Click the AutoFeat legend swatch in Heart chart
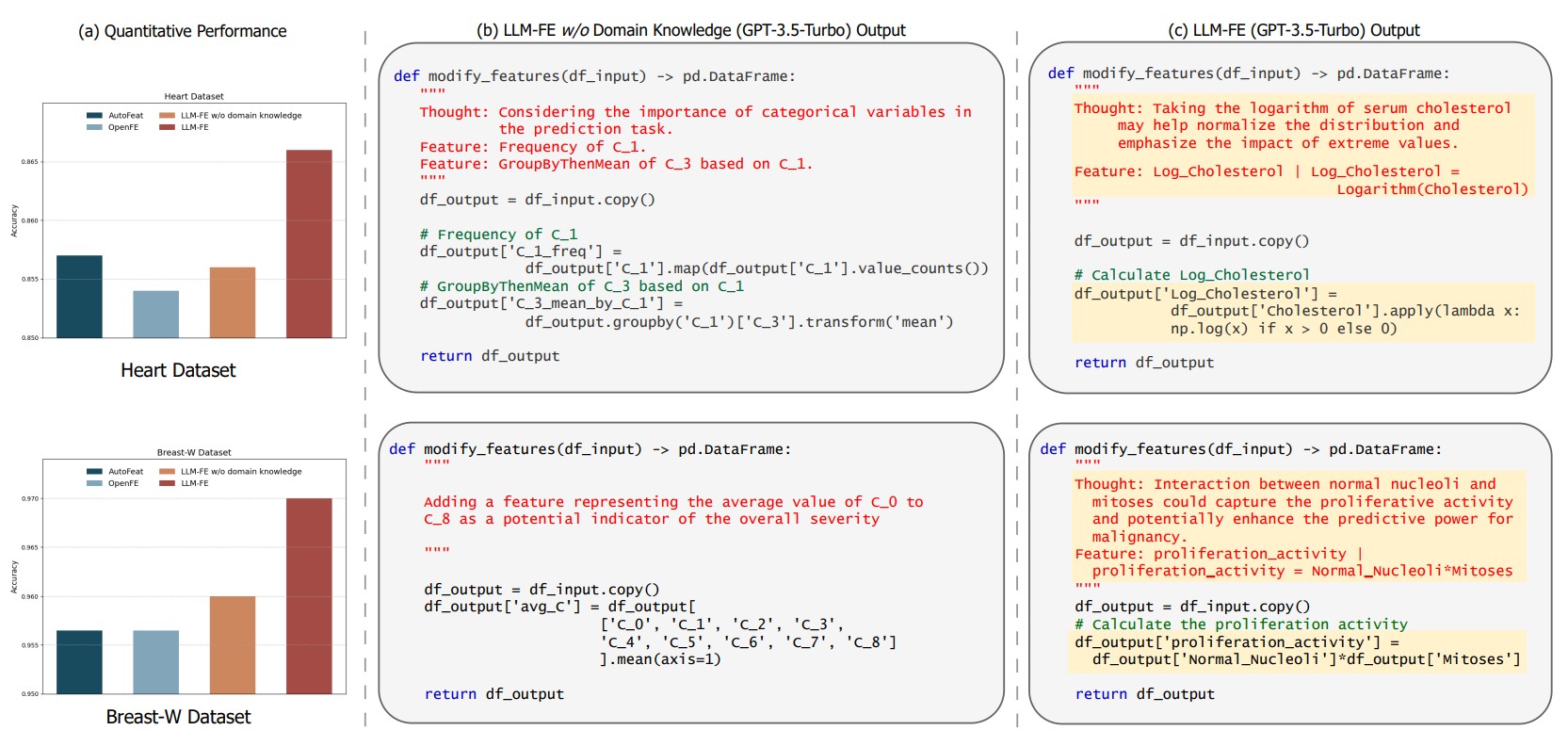Image resolution: width=1568 pixels, height=746 pixels. coord(94,116)
